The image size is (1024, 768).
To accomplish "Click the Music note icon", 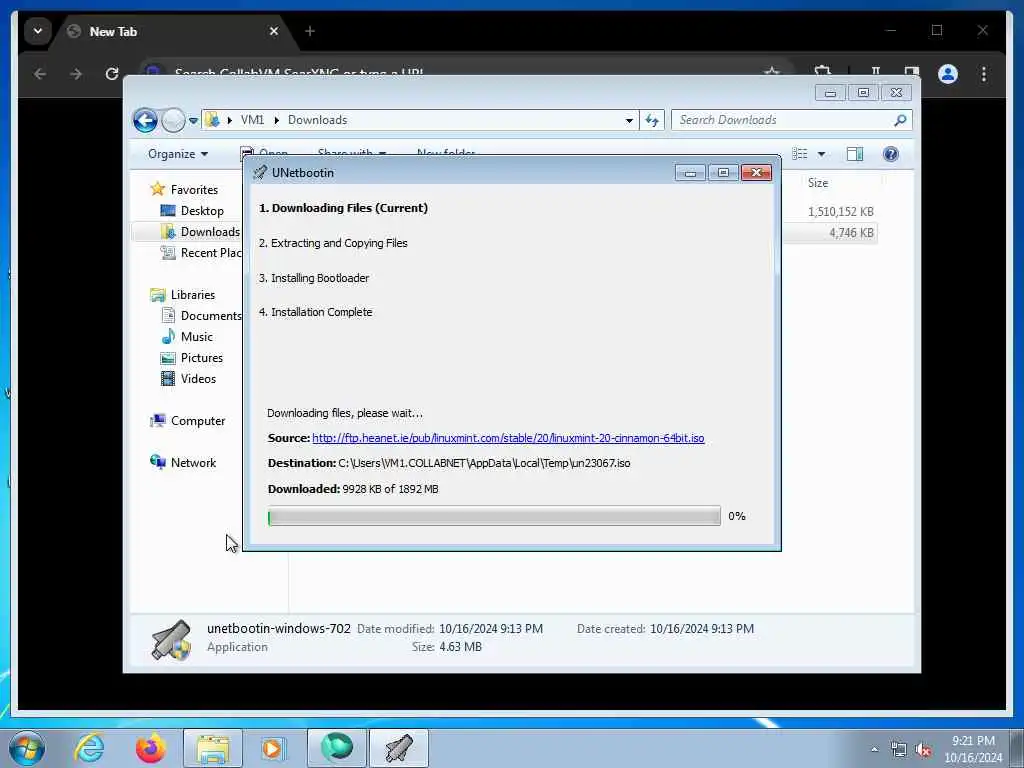I will (x=168, y=336).
